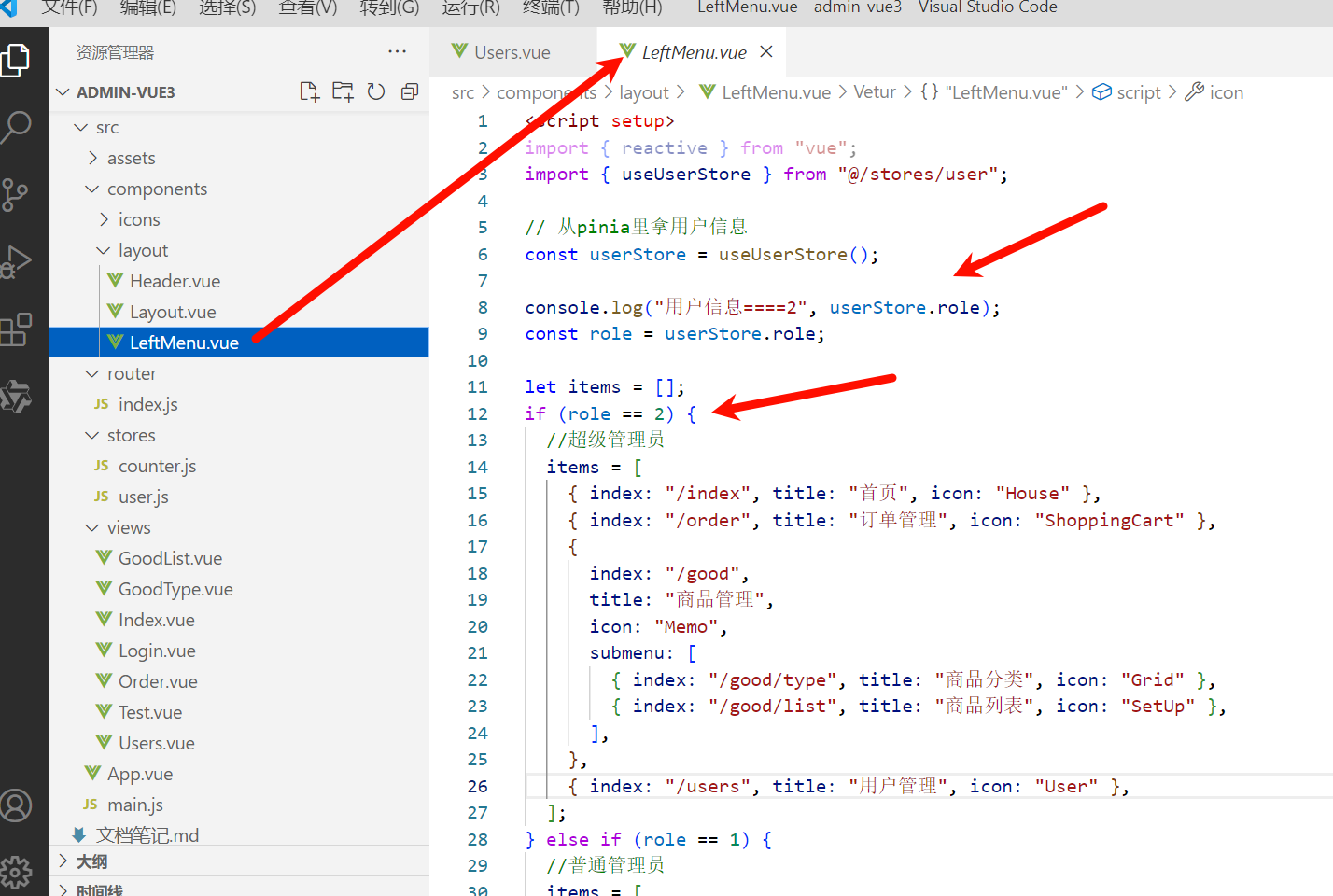The width and height of the screenshot is (1333, 896).
Task: Open the 转到(G) menu
Action: [x=389, y=7]
